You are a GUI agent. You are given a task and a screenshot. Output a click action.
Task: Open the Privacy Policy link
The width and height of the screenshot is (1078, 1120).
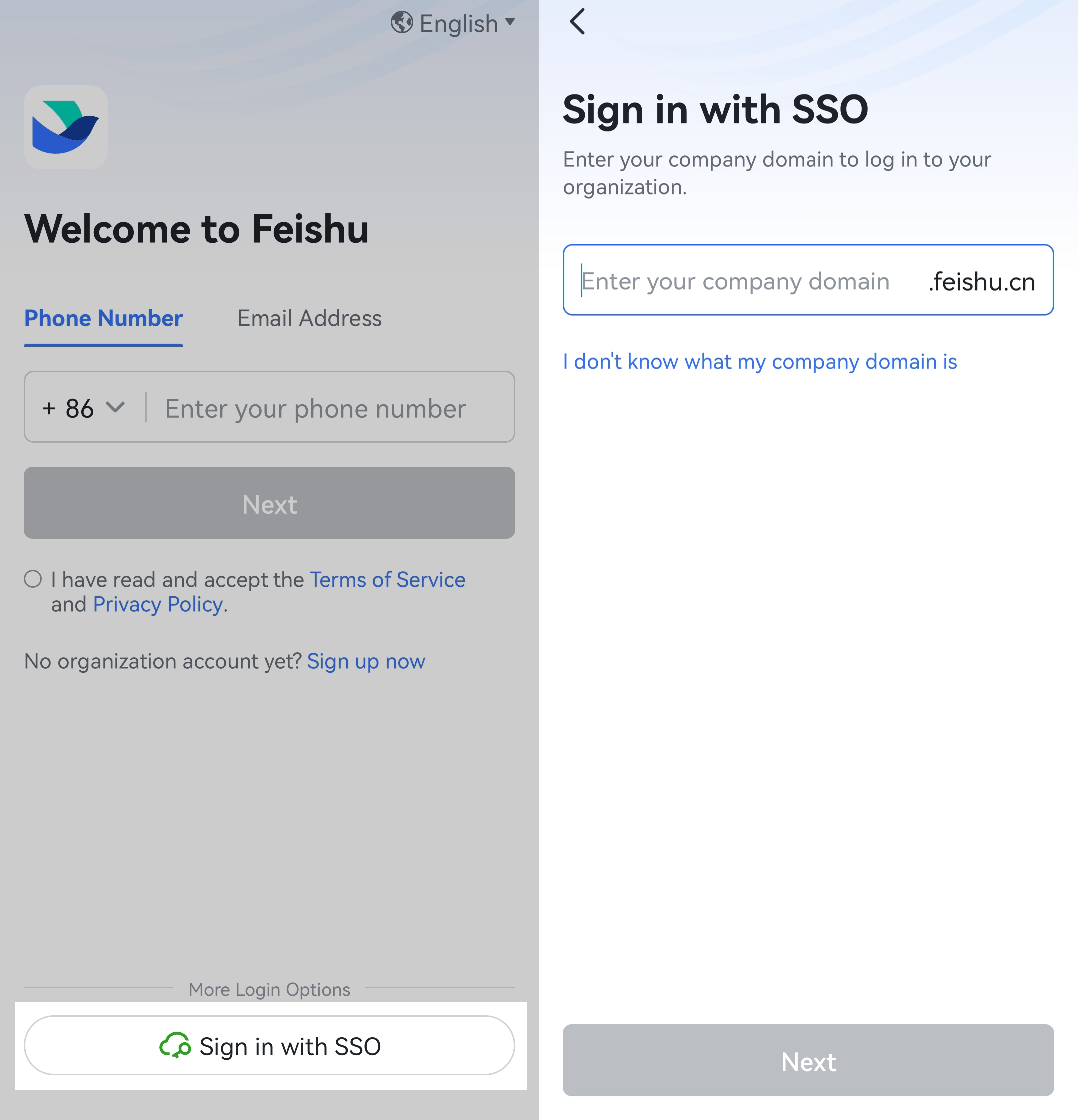158,604
